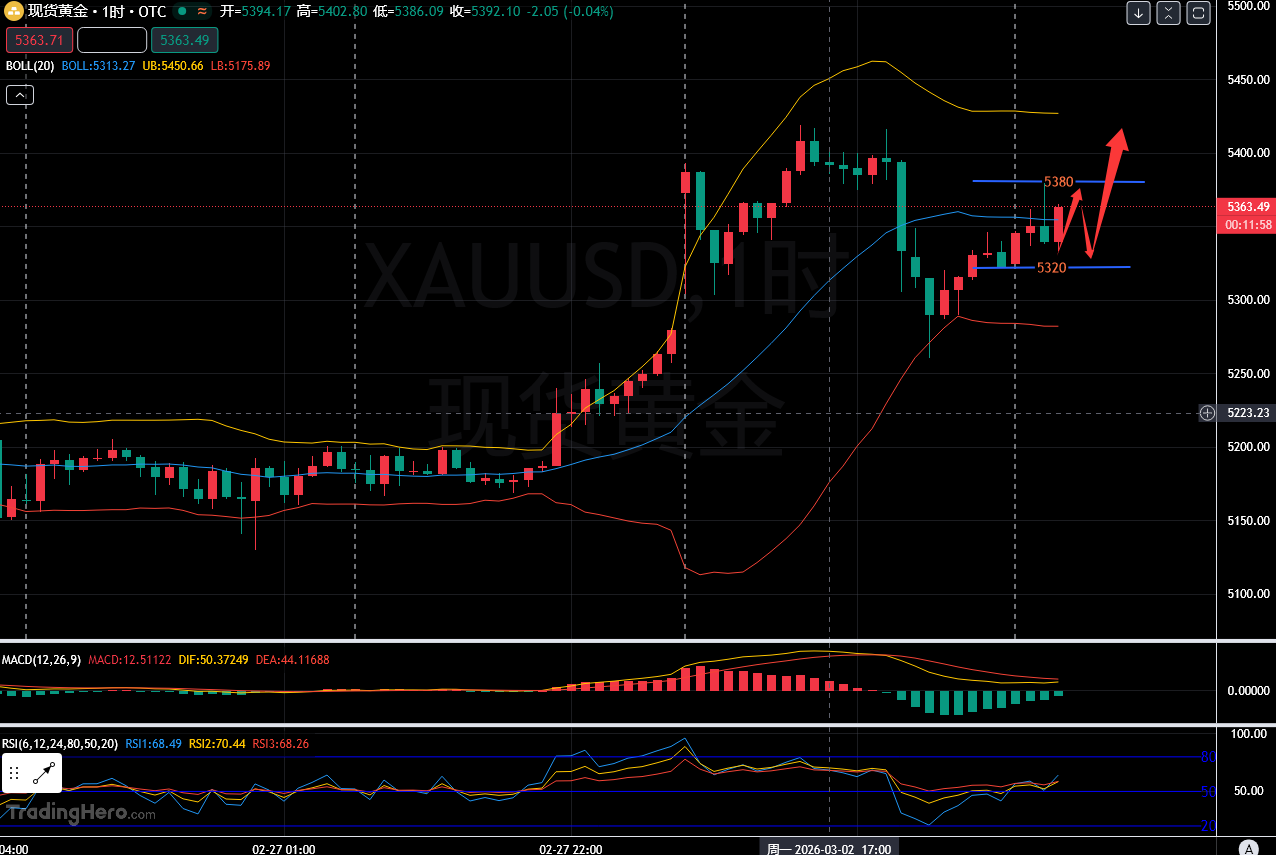Click the RSI pane 100.00 axis label
1276x855 pixels.
(1248, 735)
